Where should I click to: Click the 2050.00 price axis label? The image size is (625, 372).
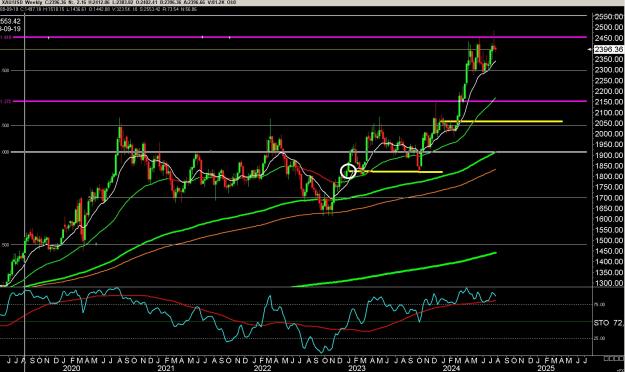tap(608, 123)
